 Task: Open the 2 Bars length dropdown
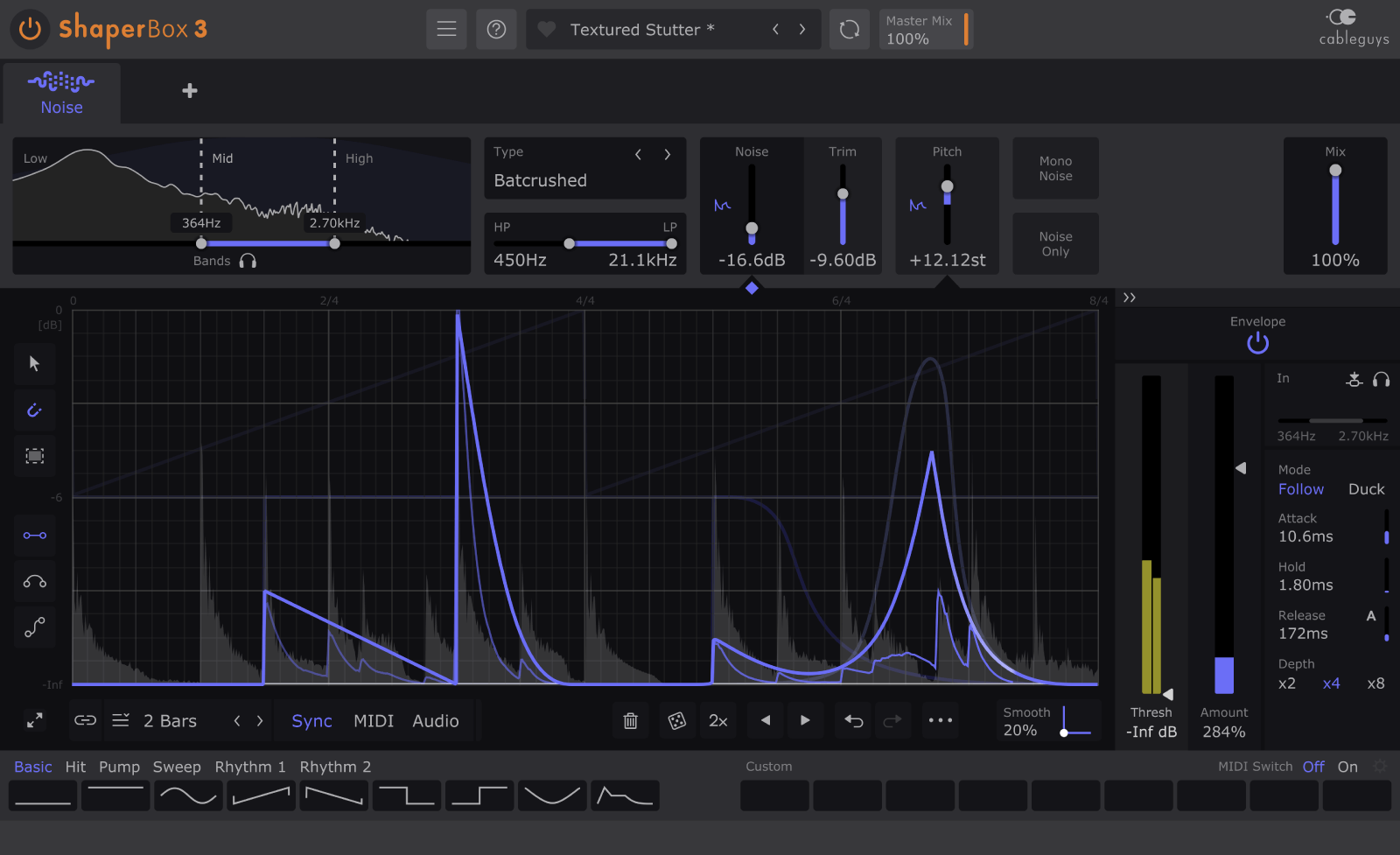click(x=171, y=721)
